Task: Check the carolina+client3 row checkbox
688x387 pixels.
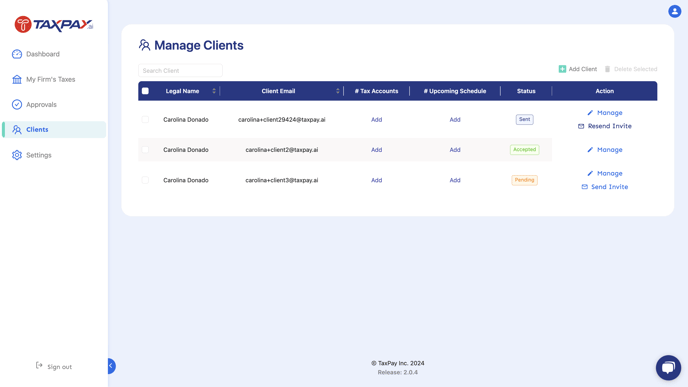Action: point(145,180)
